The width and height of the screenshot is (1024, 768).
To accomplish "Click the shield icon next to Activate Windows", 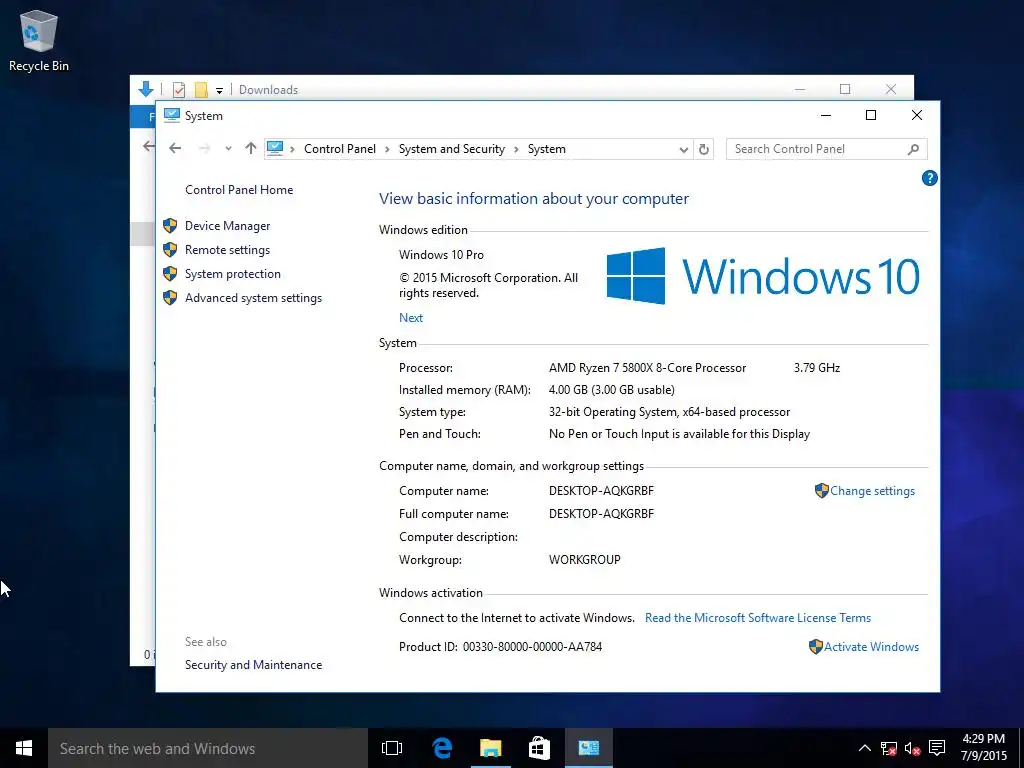I will pyautogui.click(x=816, y=647).
